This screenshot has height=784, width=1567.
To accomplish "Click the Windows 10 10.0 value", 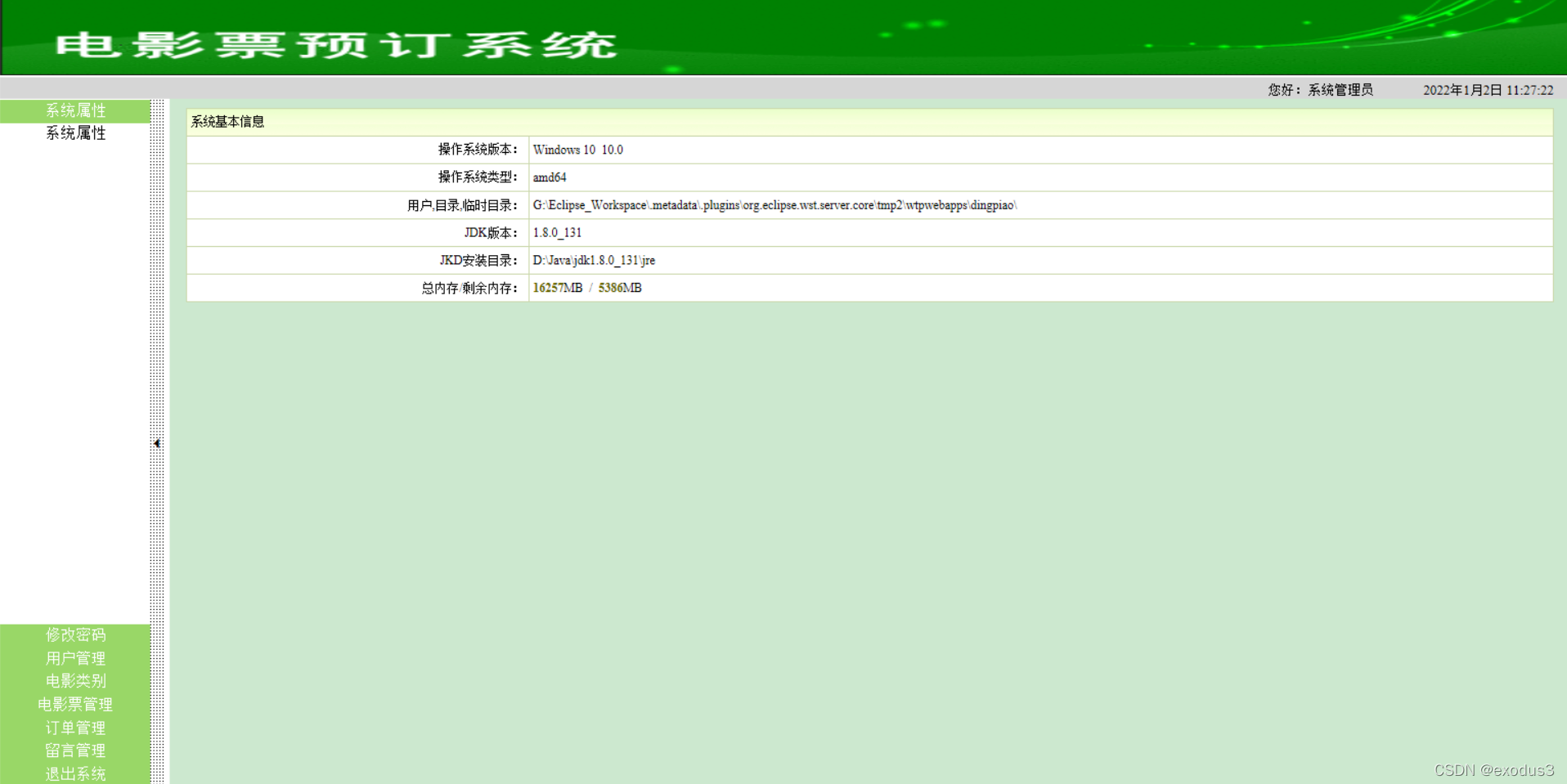I will click(x=578, y=150).
